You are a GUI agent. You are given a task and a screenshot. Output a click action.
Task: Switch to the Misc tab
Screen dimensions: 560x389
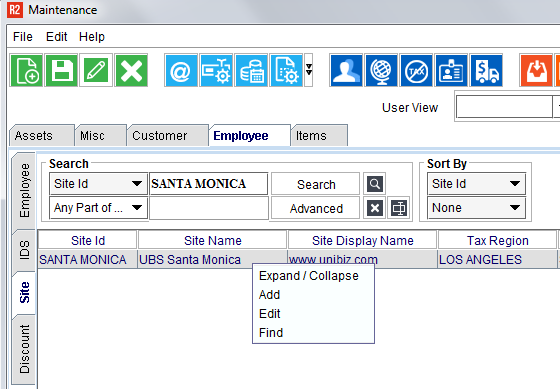coord(100,135)
